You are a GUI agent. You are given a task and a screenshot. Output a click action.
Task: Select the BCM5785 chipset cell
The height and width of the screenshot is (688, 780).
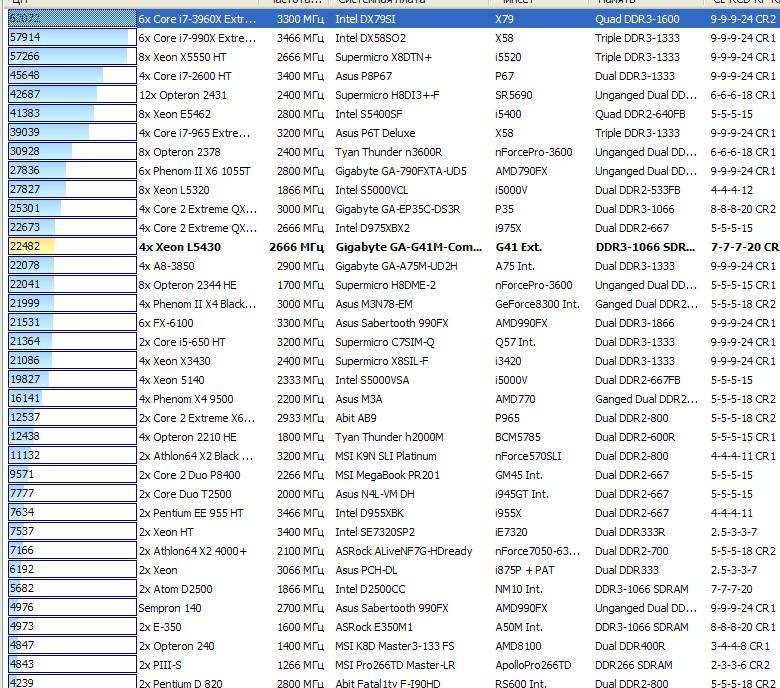click(x=518, y=437)
